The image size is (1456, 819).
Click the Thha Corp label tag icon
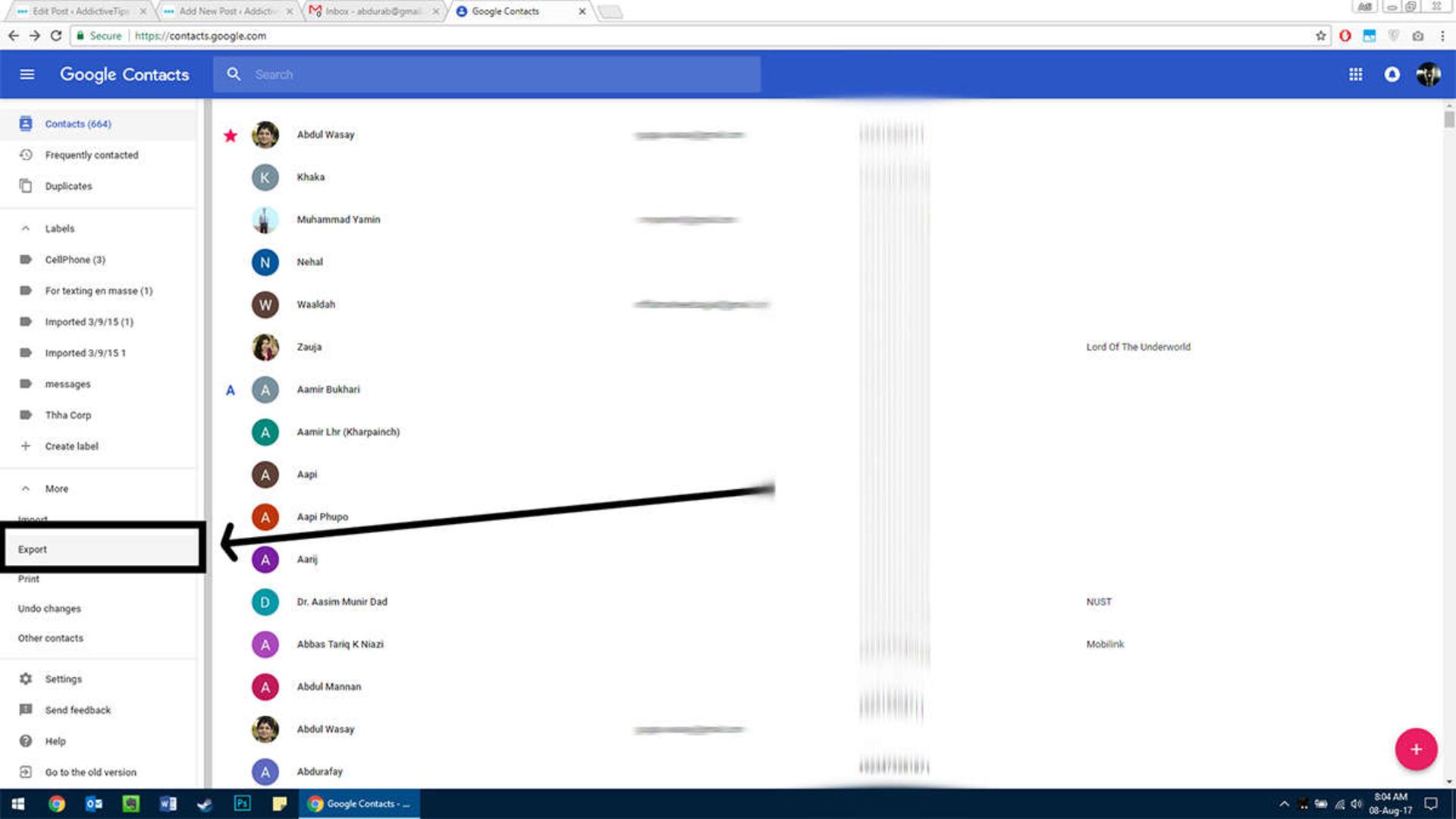click(26, 415)
